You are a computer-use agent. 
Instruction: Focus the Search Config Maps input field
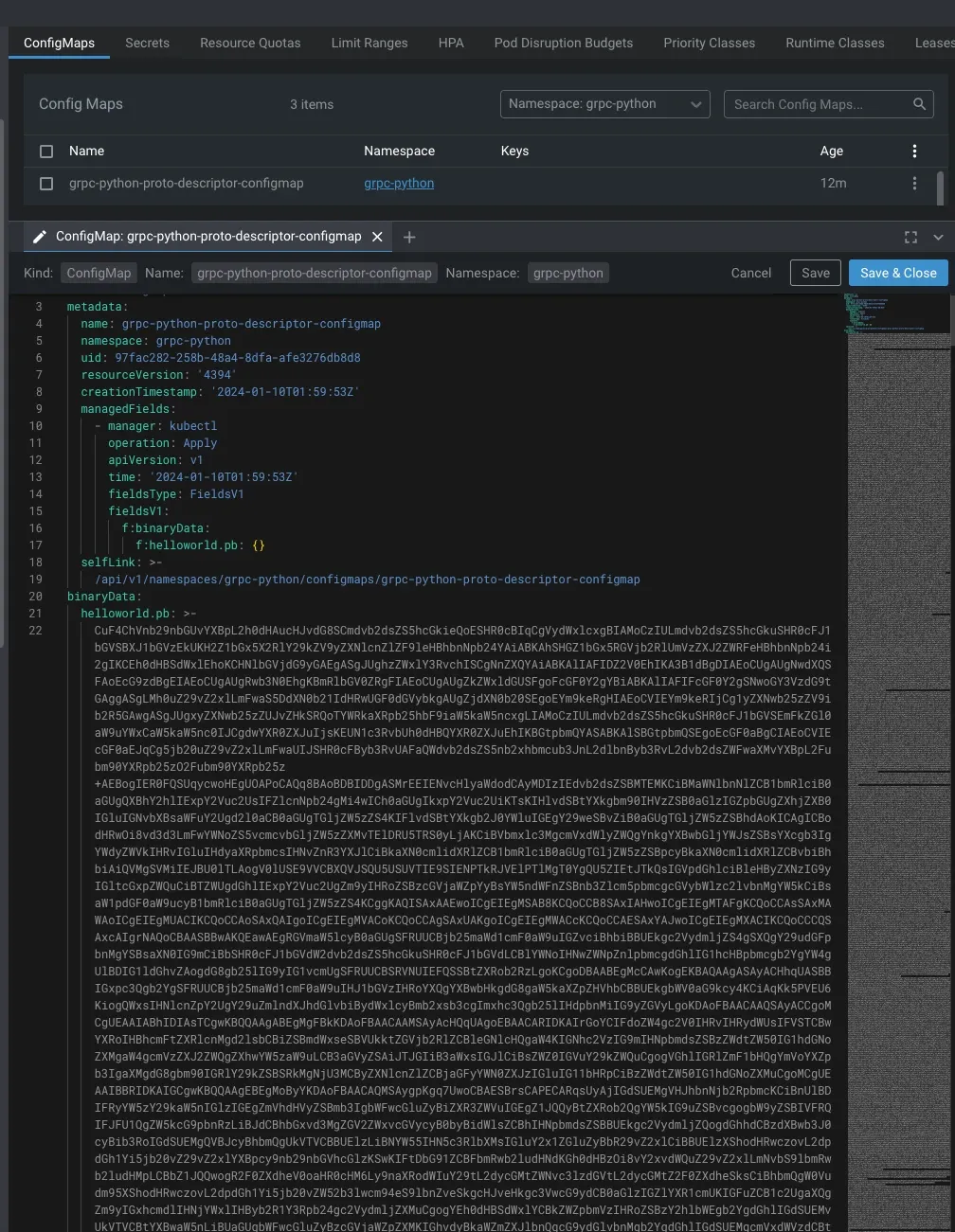tap(820, 104)
